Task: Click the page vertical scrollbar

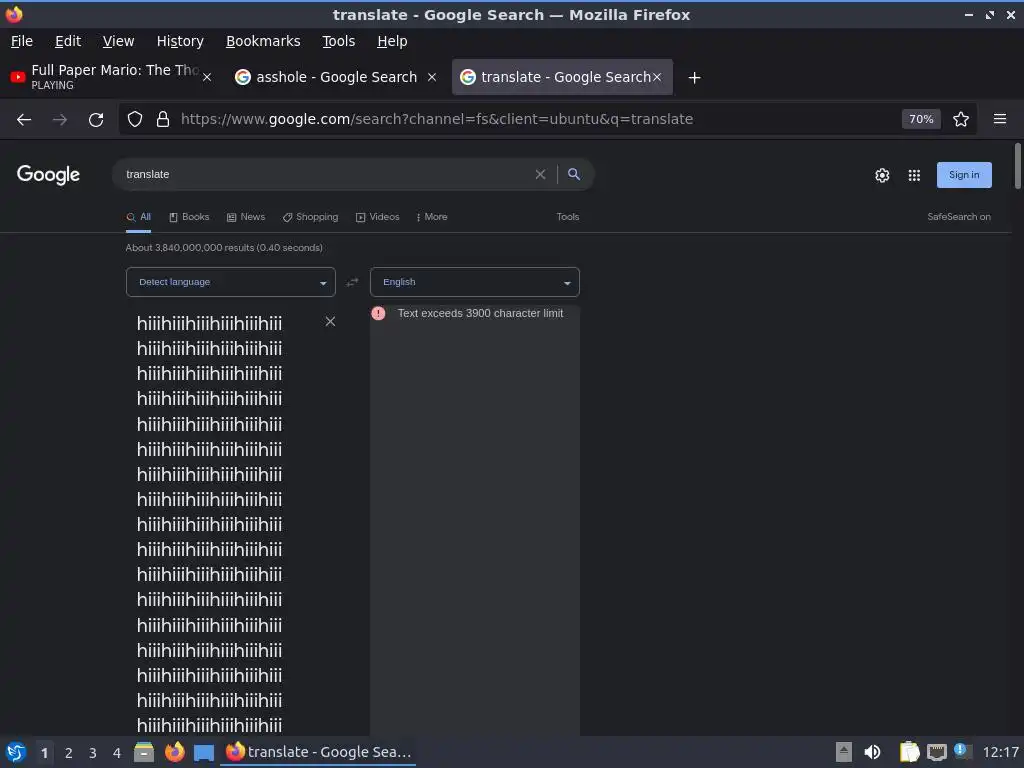Action: pos(1017,166)
